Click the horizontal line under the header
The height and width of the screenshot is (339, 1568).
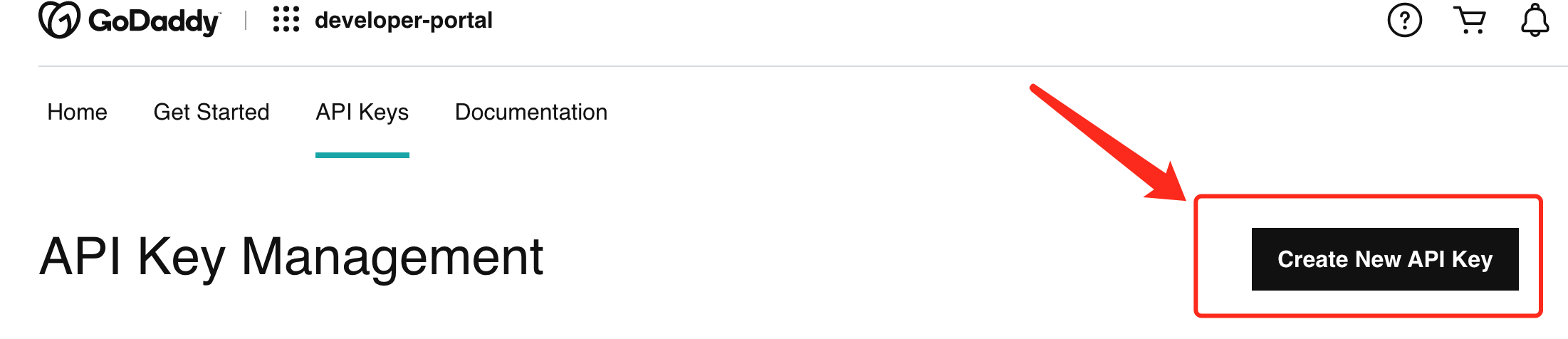[803, 66]
